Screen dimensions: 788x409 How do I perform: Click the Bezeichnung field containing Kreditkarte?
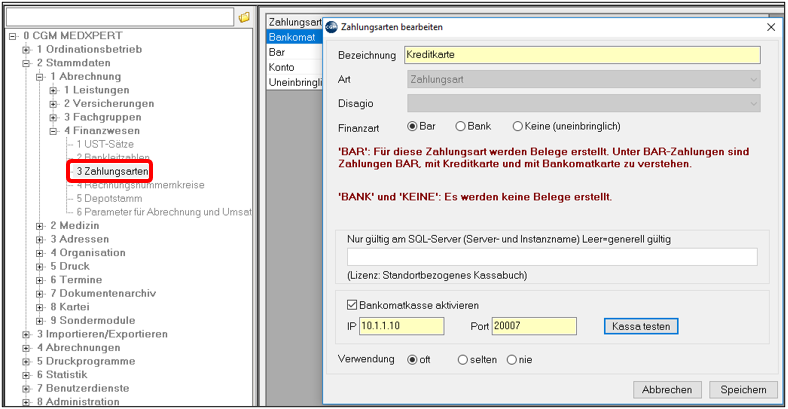[x=582, y=55]
